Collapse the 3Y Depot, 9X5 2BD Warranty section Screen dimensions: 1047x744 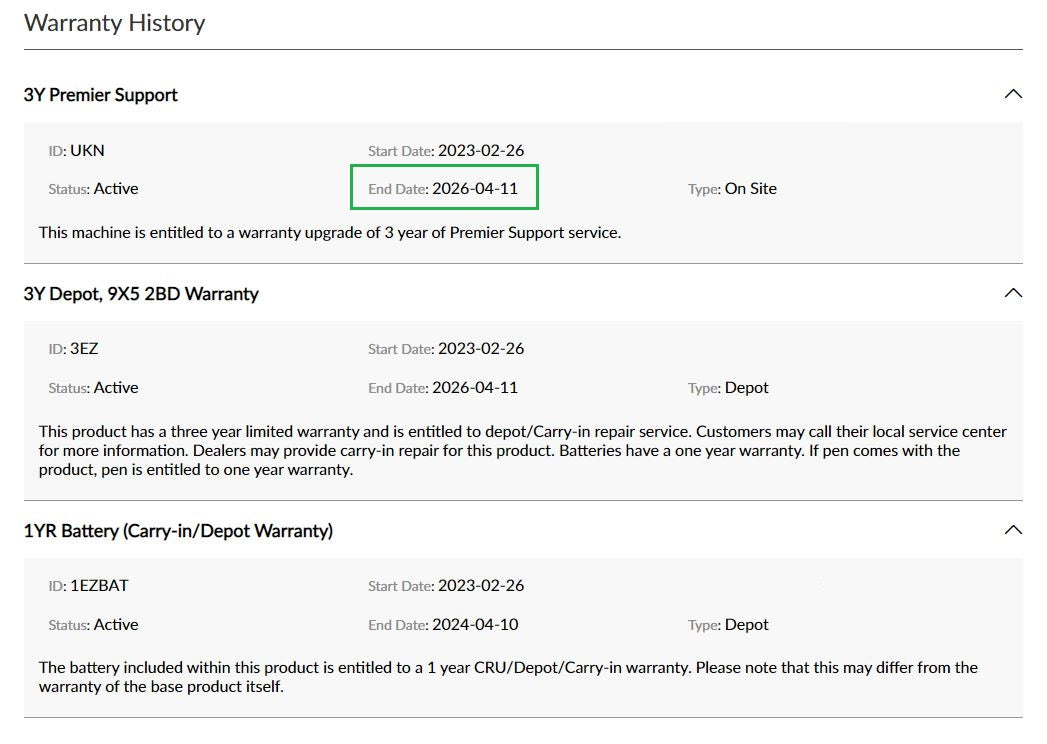1013,293
